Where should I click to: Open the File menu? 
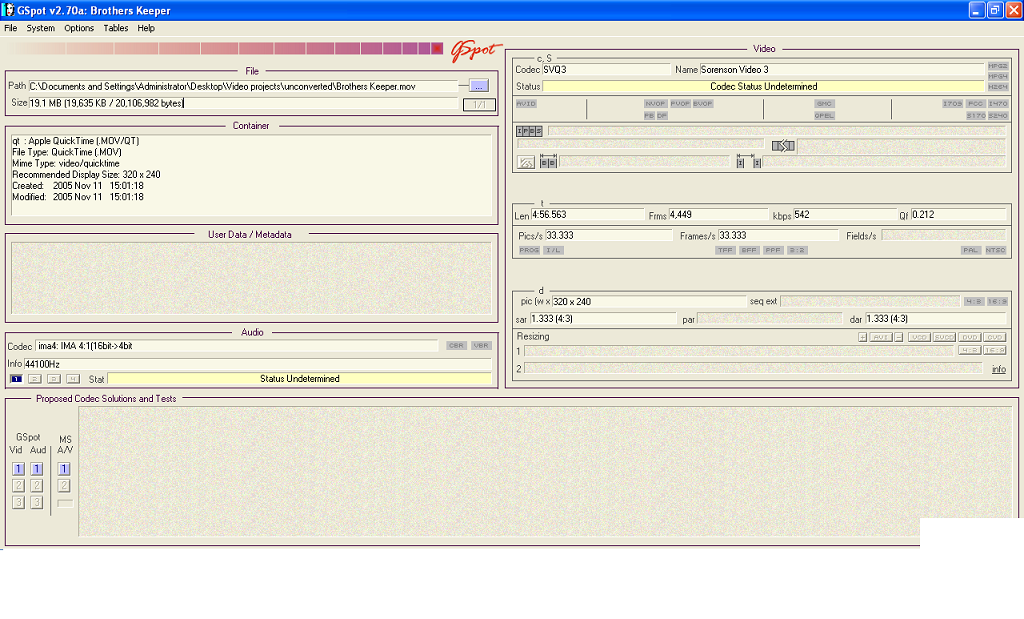coord(10,28)
